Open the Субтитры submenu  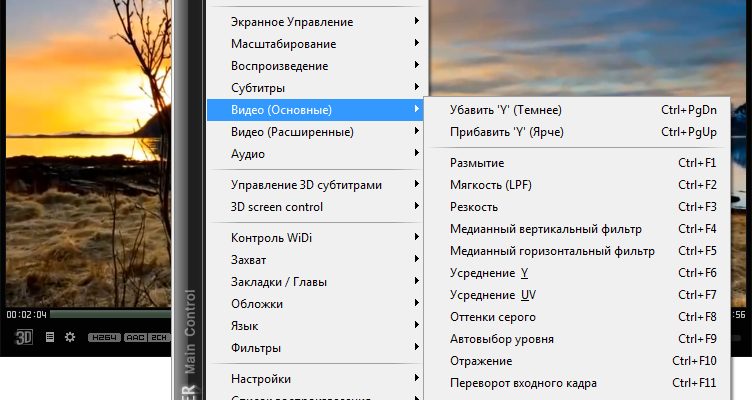[315, 88]
